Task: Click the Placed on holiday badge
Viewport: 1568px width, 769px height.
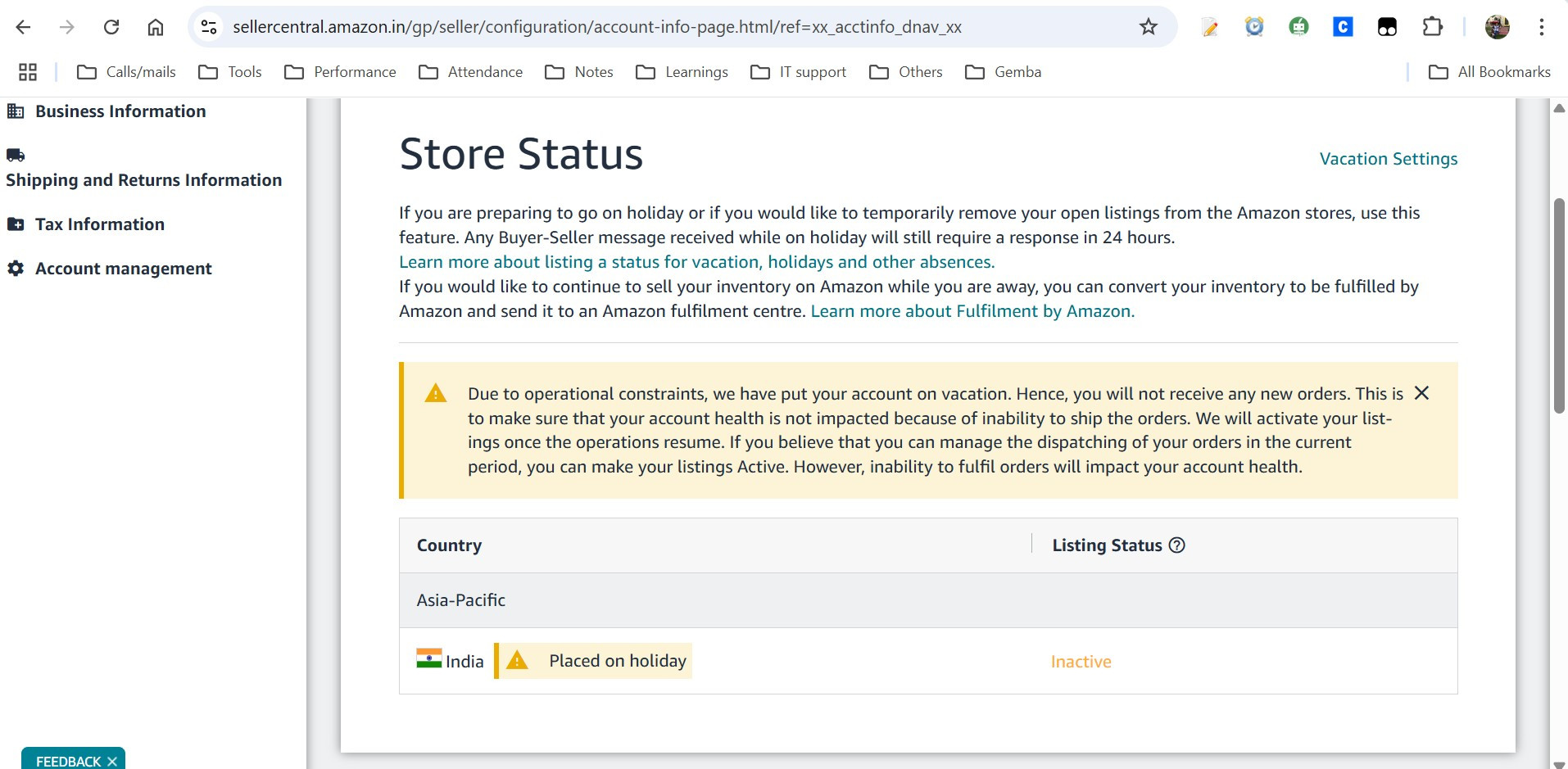Action: pos(593,661)
